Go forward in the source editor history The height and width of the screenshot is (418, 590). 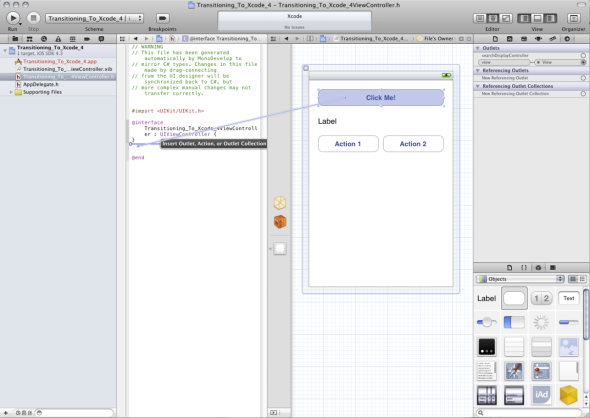pos(147,39)
